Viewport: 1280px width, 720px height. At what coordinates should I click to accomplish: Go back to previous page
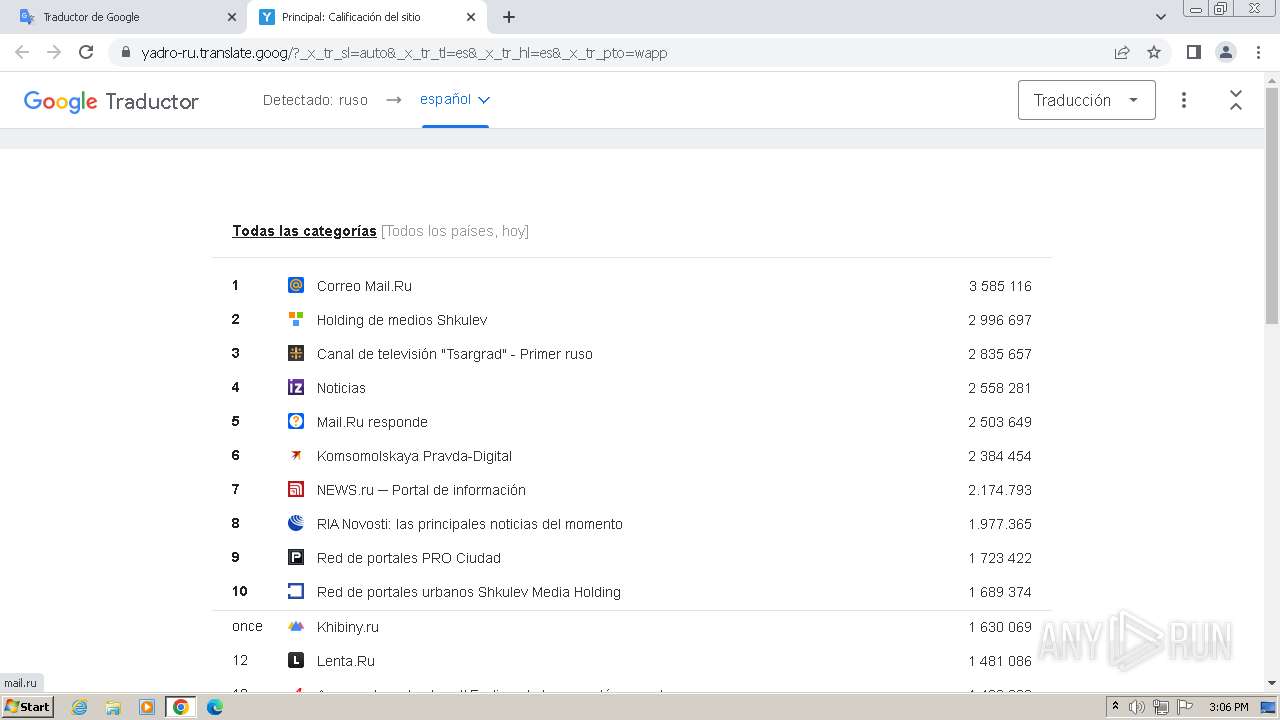22,52
